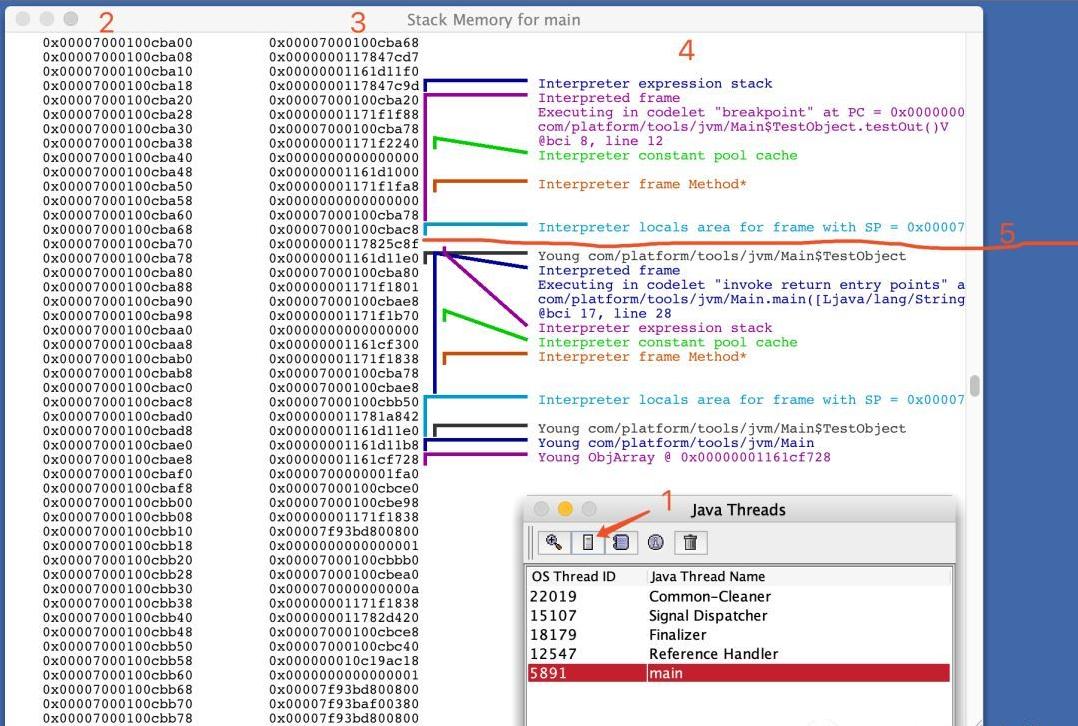The image size is (1078, 726).
Task: Focus the Stack Memory for main title bar
Action: [x=493, y=20]
